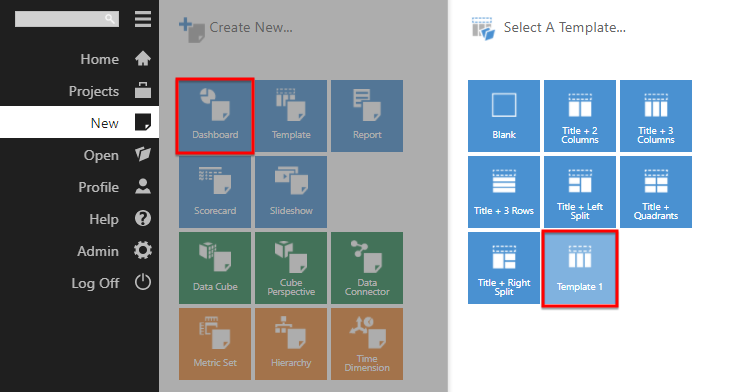This screenshot has width=733, height=392.
Task: Select the Title + Right Split template
Action: (504, 268)
